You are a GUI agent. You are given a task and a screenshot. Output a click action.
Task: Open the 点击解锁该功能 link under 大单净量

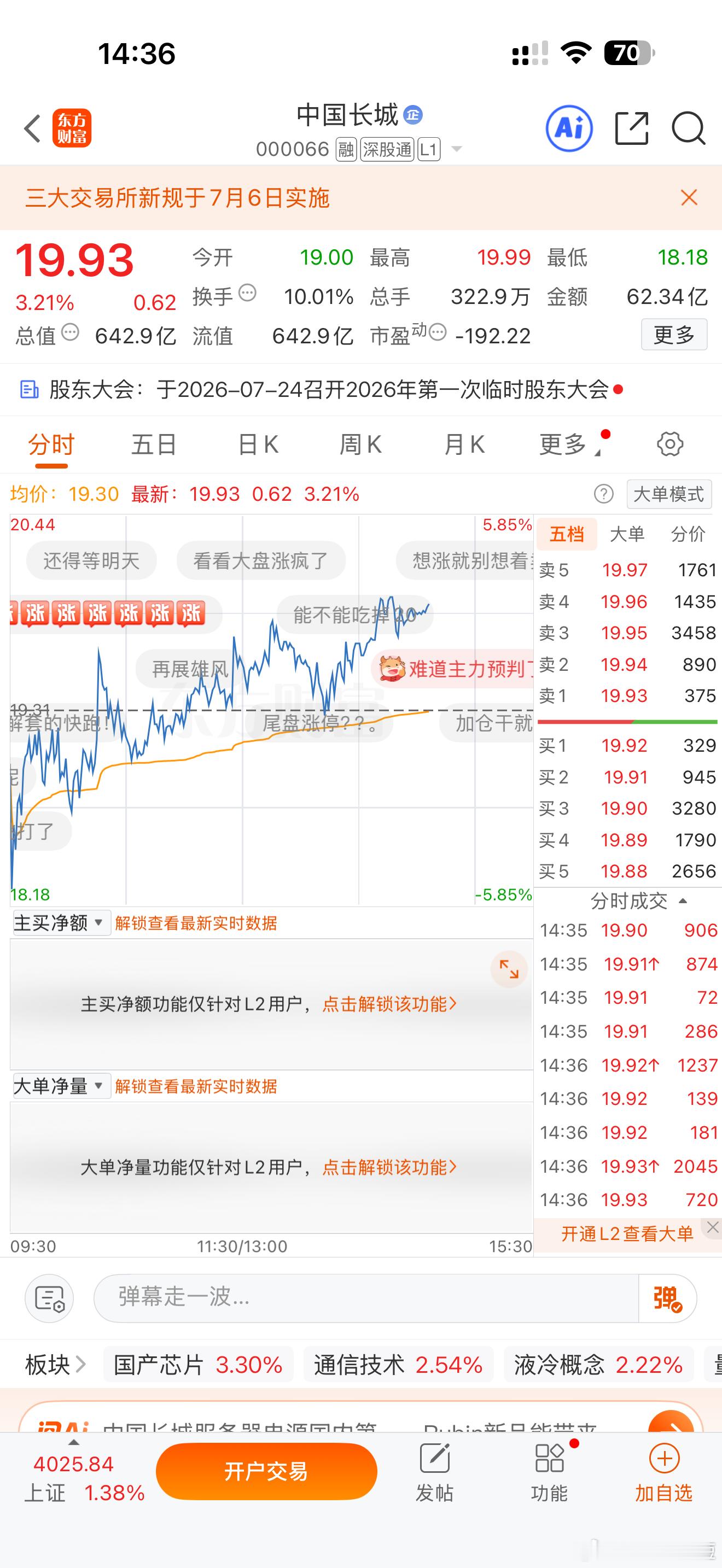click(389, 1167)
